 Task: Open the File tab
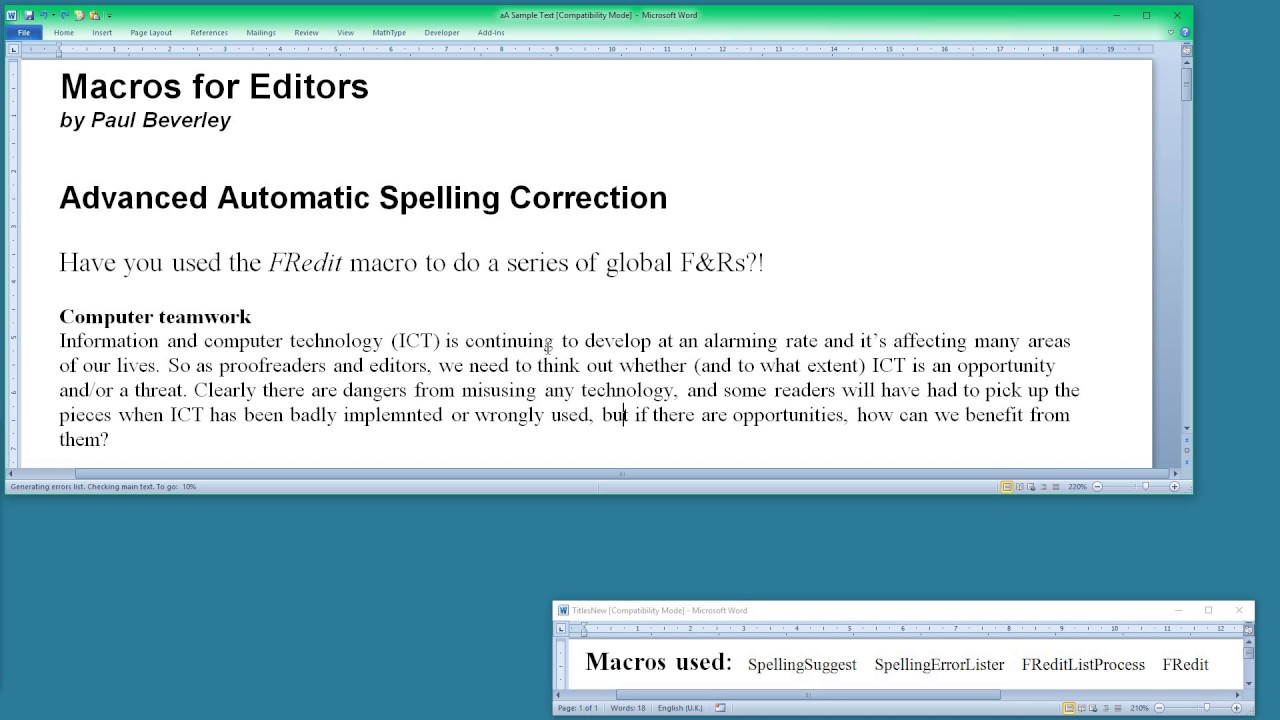[x=23, y=32]
